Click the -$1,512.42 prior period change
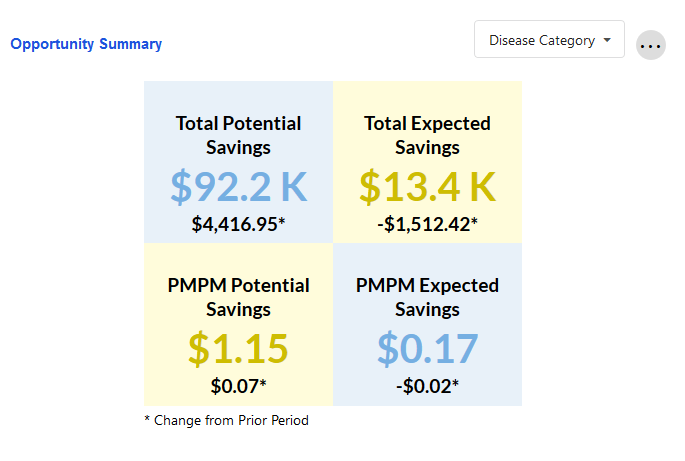Image resolution: width=685 pixels, height=461 pixels. [x=423, y=224]
